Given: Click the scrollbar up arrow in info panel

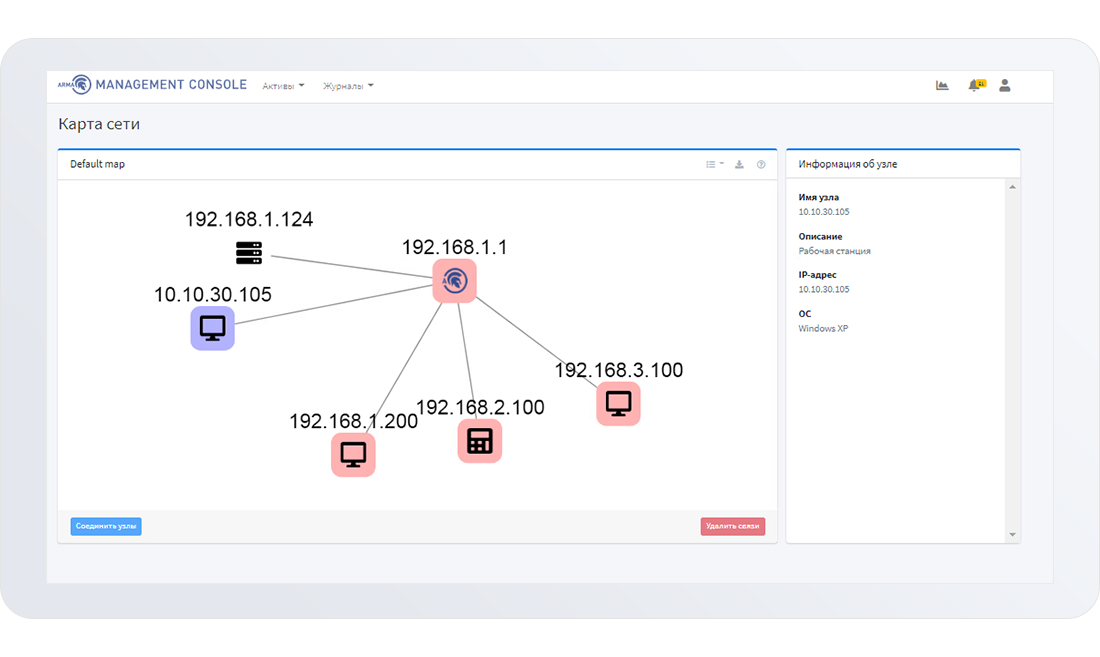Looking at the screenshot, I should 1012,187.
